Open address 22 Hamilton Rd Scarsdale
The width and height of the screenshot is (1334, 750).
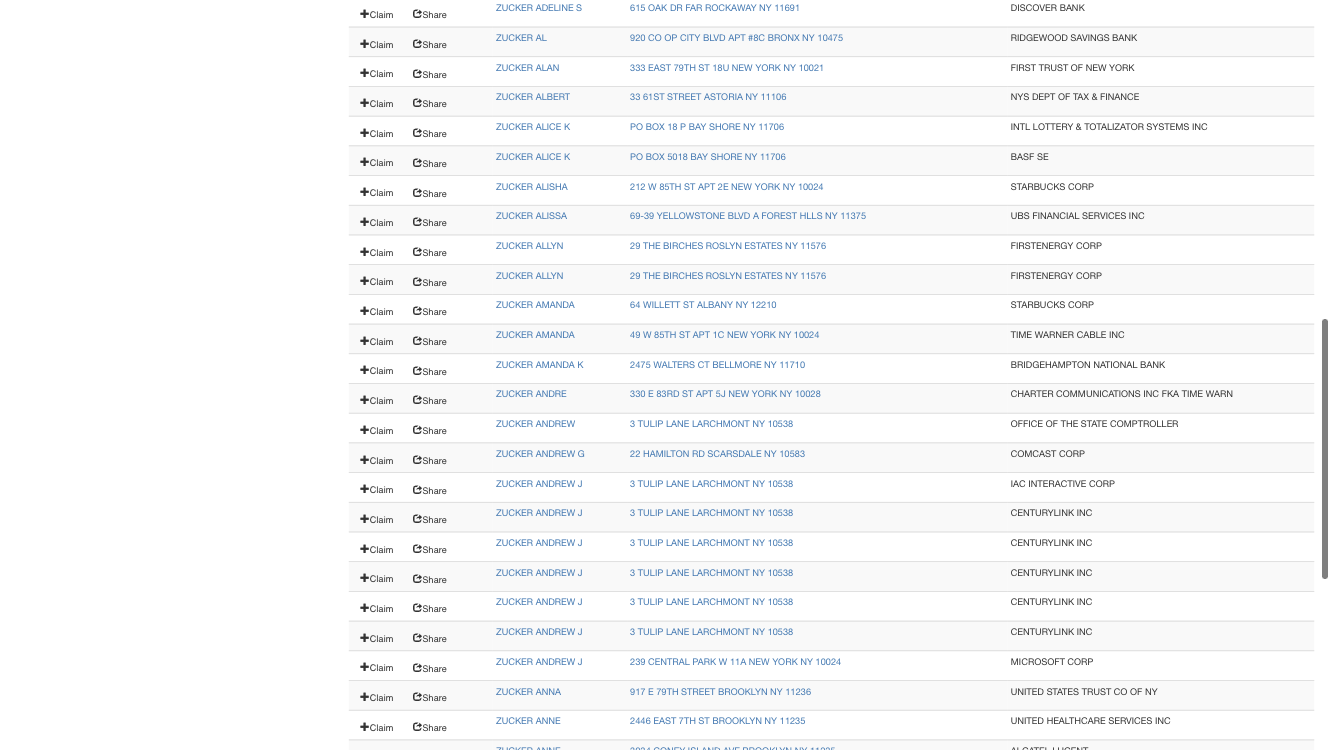(717, 454)
